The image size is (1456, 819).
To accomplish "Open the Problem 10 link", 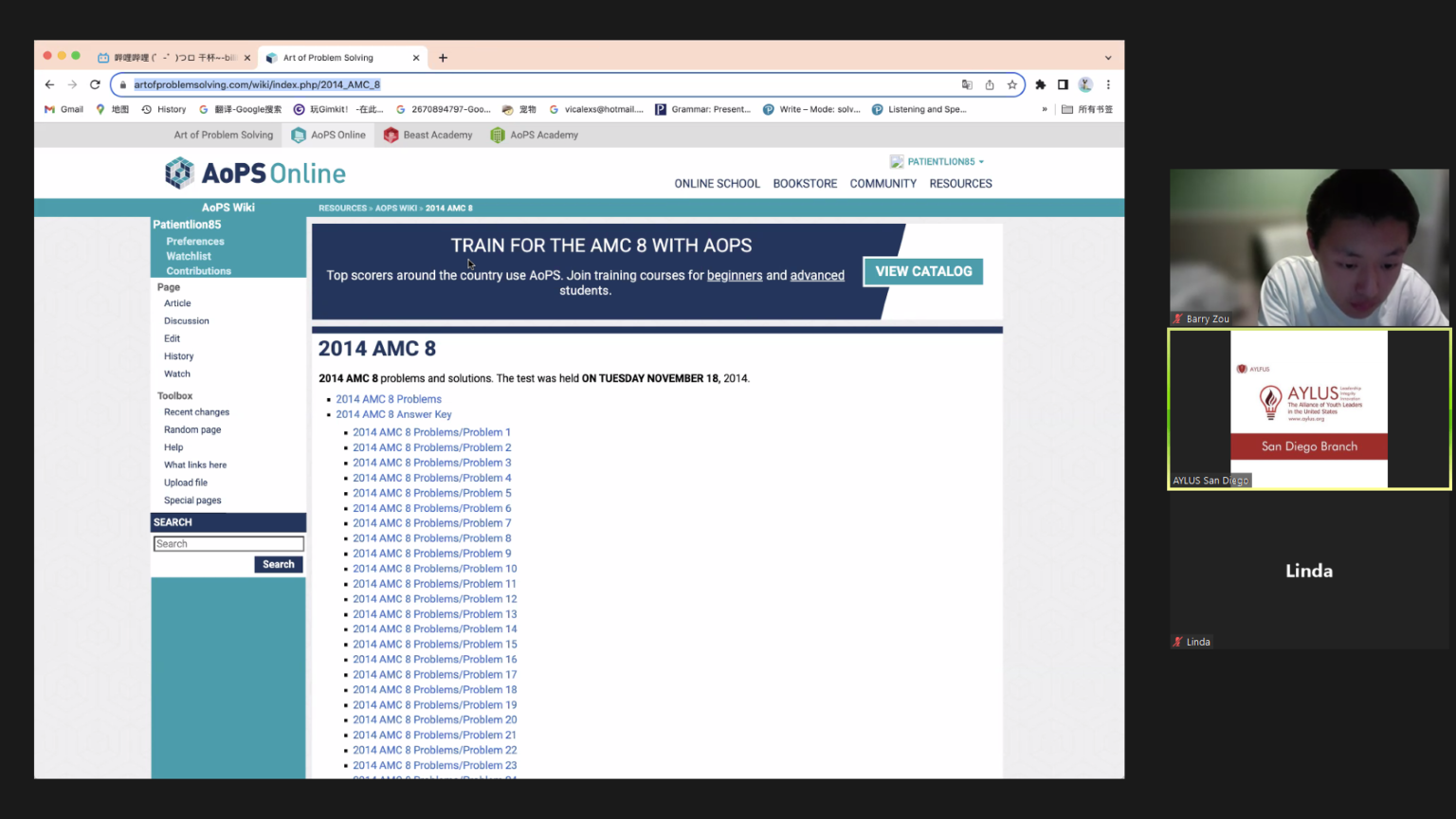I will pyautogui.click(x=435, y=569).
